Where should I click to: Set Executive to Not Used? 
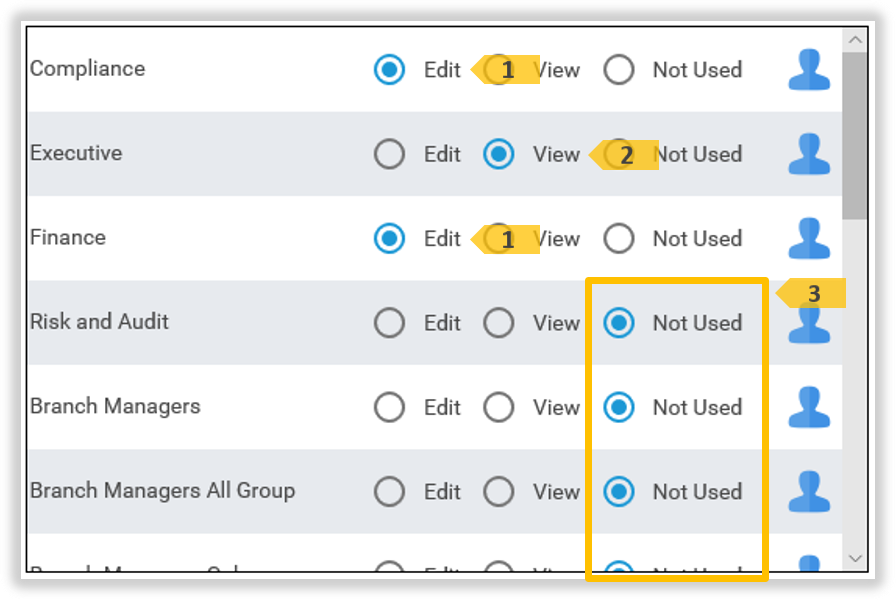coord(619,154)
